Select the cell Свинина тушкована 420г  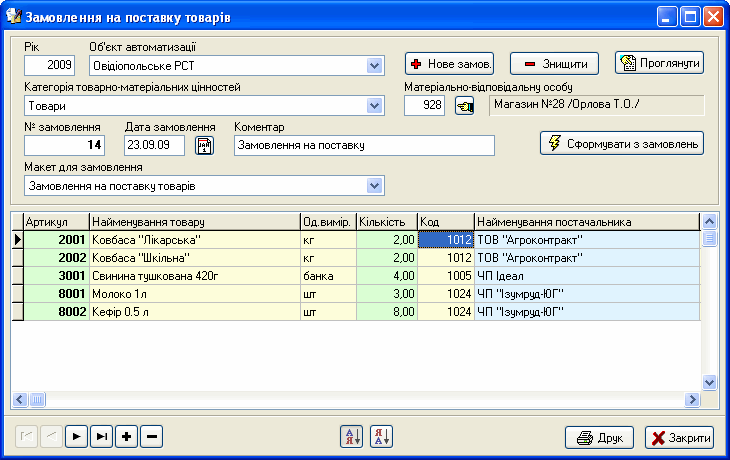195,276
